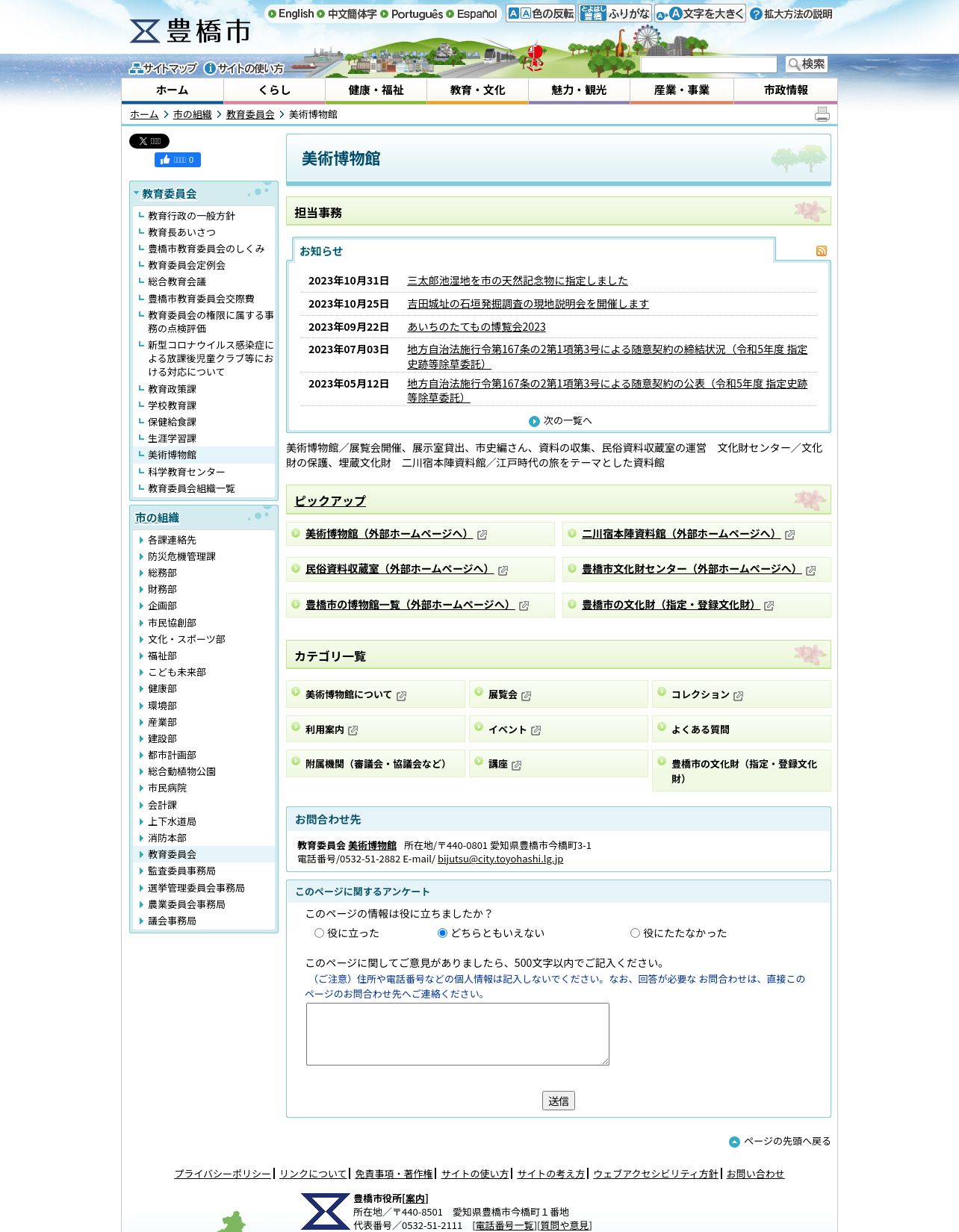The height and width of the screenshot is (1232, 959).
Task: Click the 検索 search button
Action: click(x=807, y=64)
